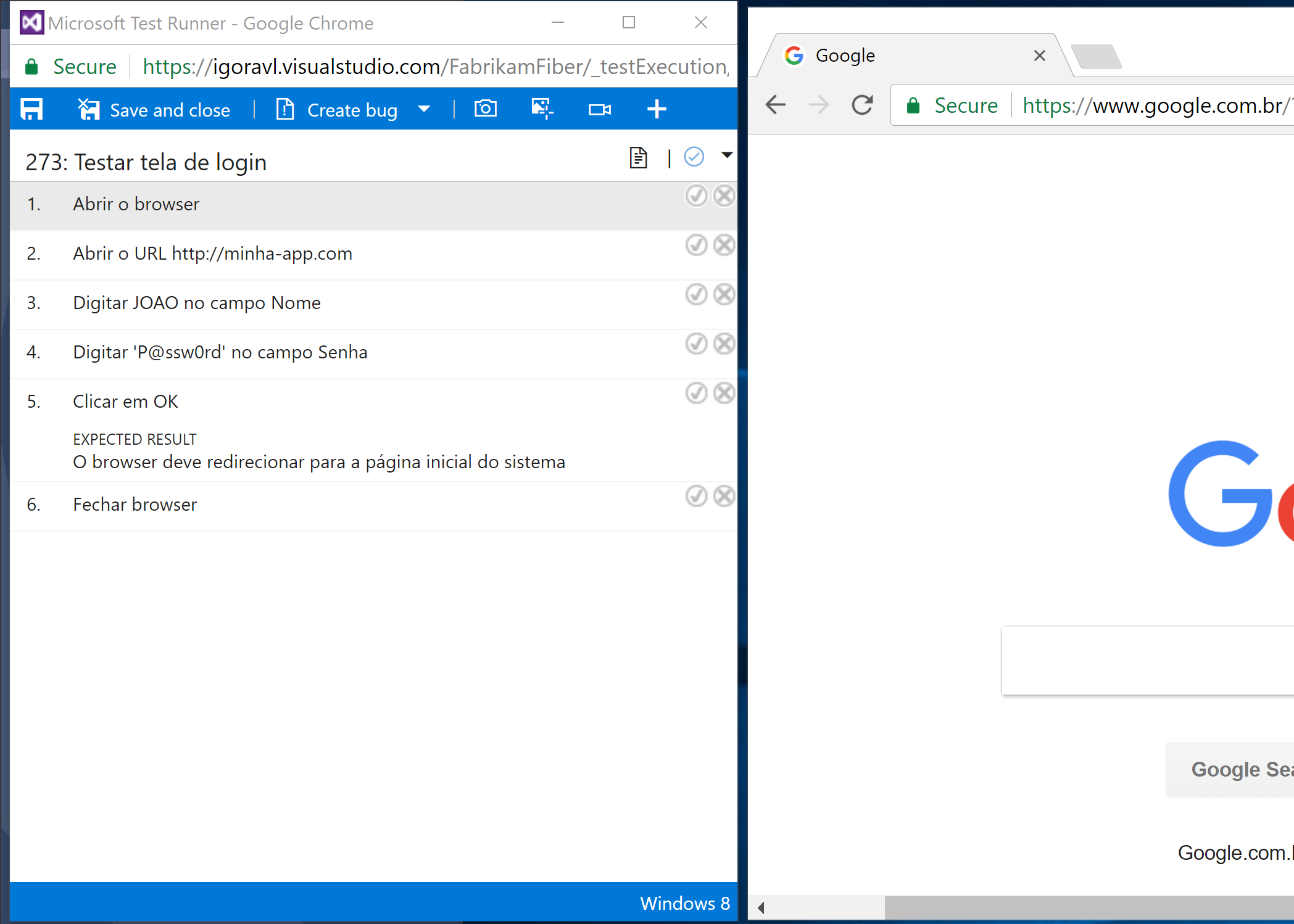The width and height of the screenshot is (1294, 924).
Task: Select step 'Digitar P@ssw0rd no campo Senha'
Action: (220, 352)
